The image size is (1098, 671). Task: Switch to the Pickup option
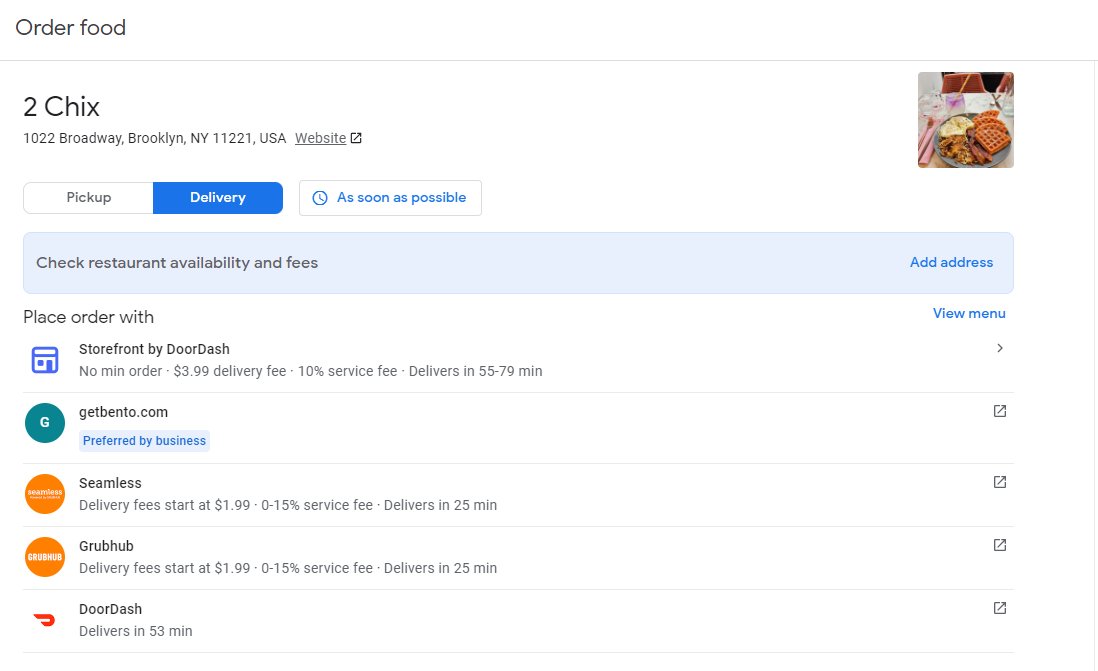coord(88,198)
